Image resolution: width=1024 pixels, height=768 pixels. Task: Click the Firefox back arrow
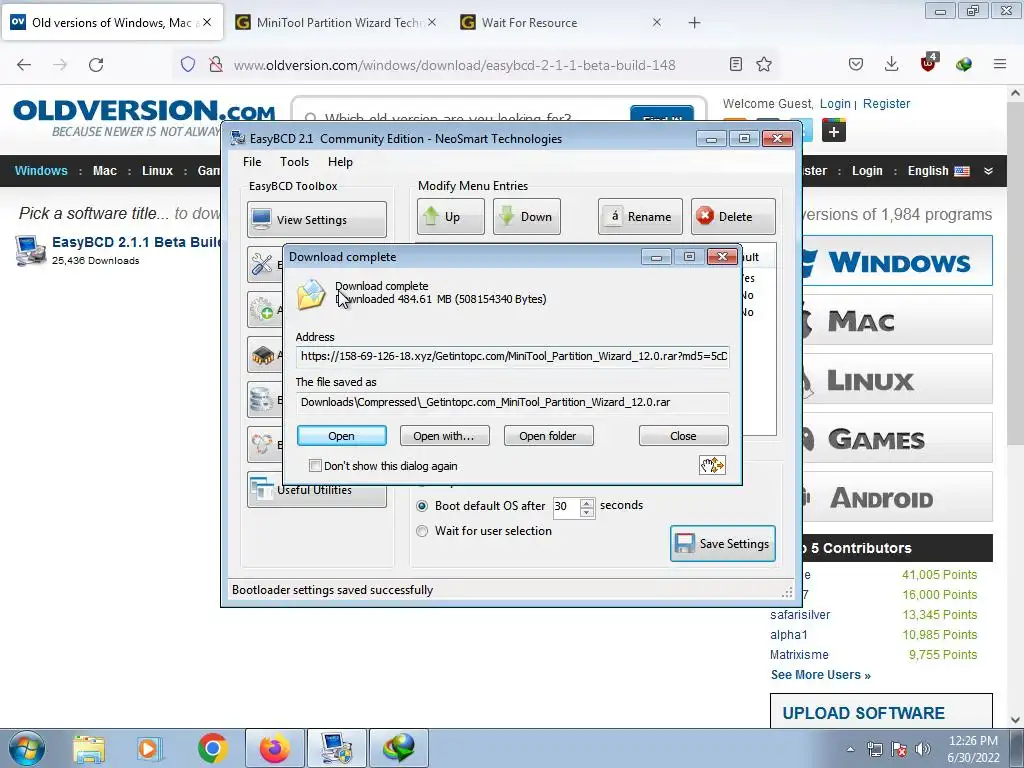click(24, 65)
